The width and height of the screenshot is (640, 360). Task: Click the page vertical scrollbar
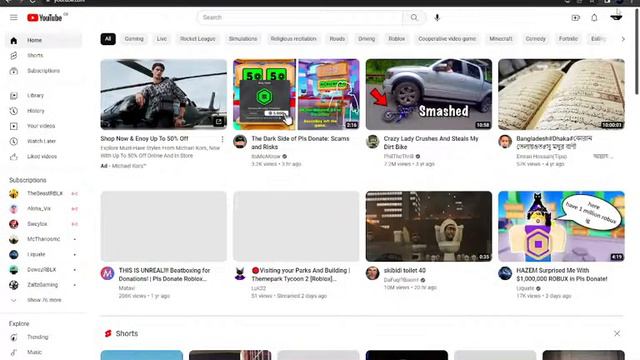pos(637,51)
